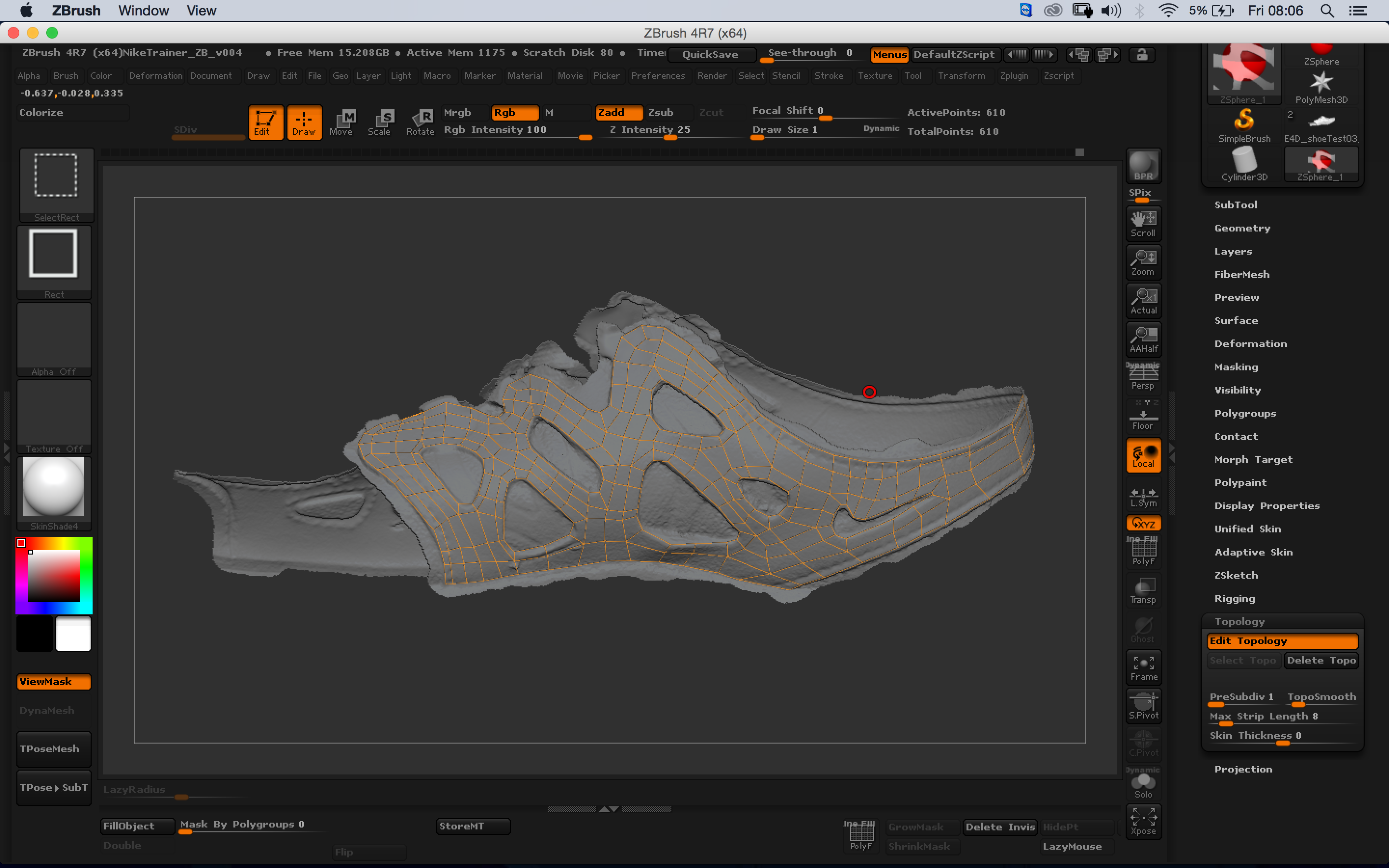
Task: Toggle Local transformations button
Action: [1144, 455]
